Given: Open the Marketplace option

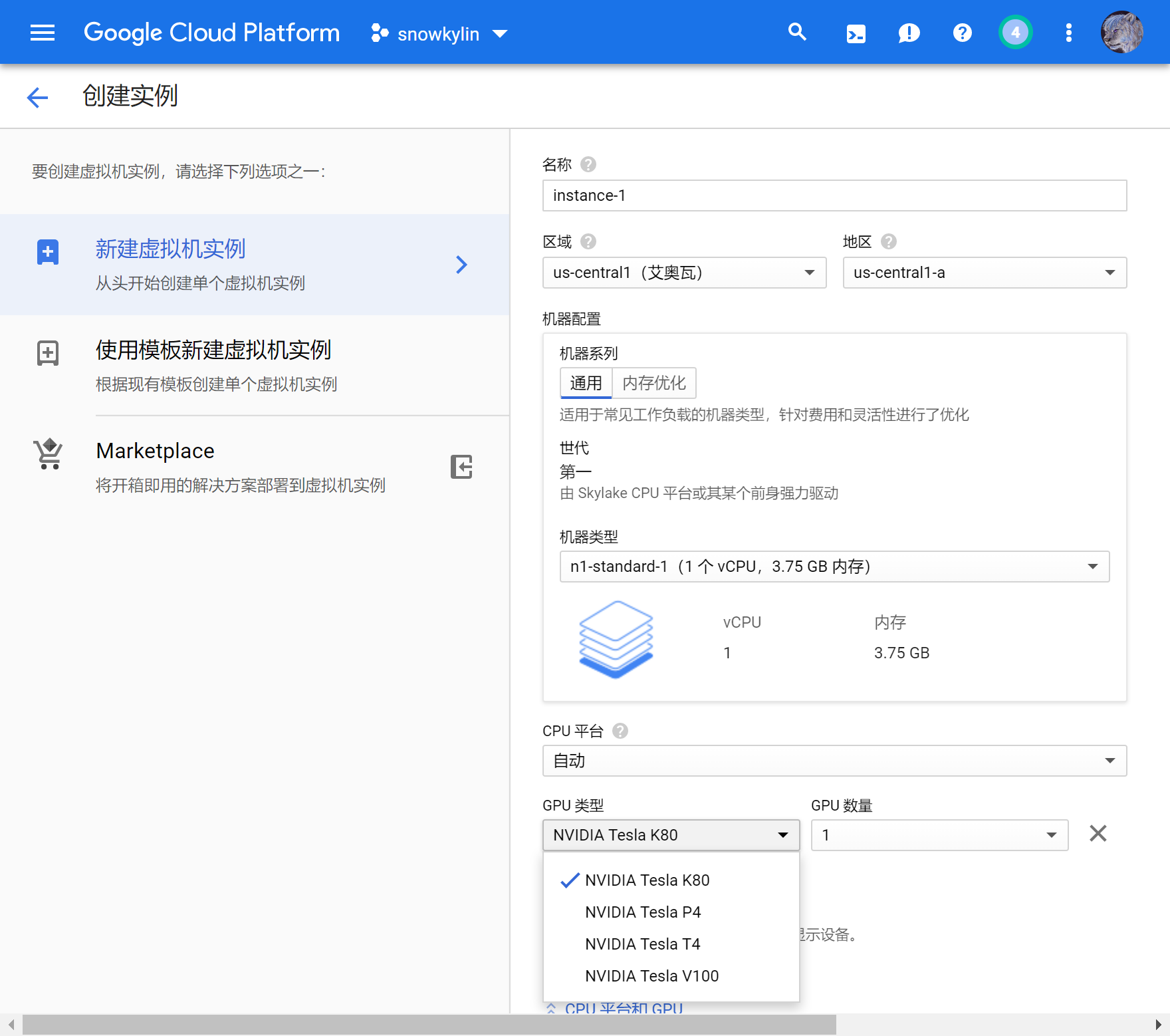Looking at the screenshot, I should 255,466.
